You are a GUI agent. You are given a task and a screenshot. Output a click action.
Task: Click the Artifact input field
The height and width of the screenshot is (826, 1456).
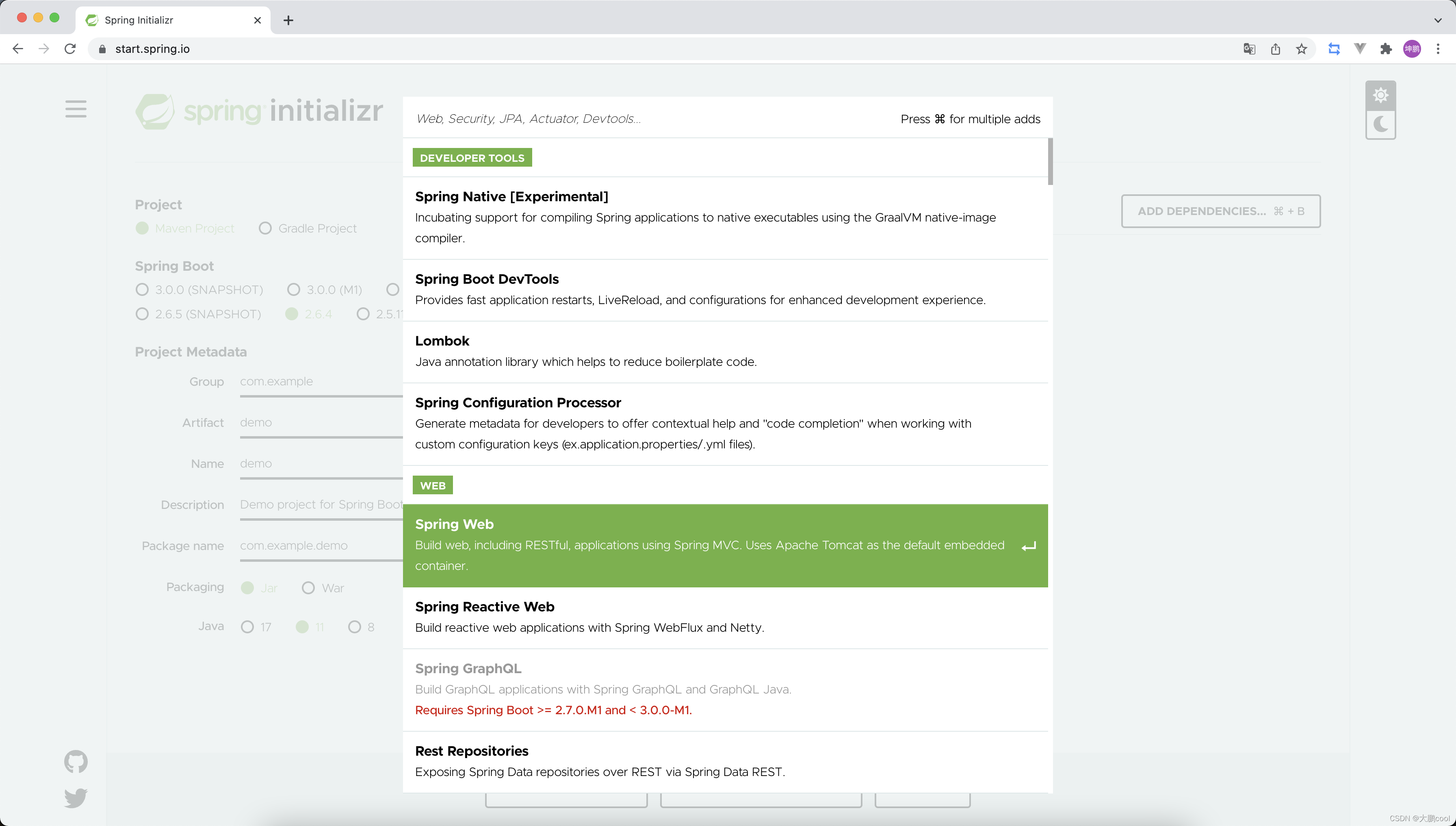(x=321, y=423)
